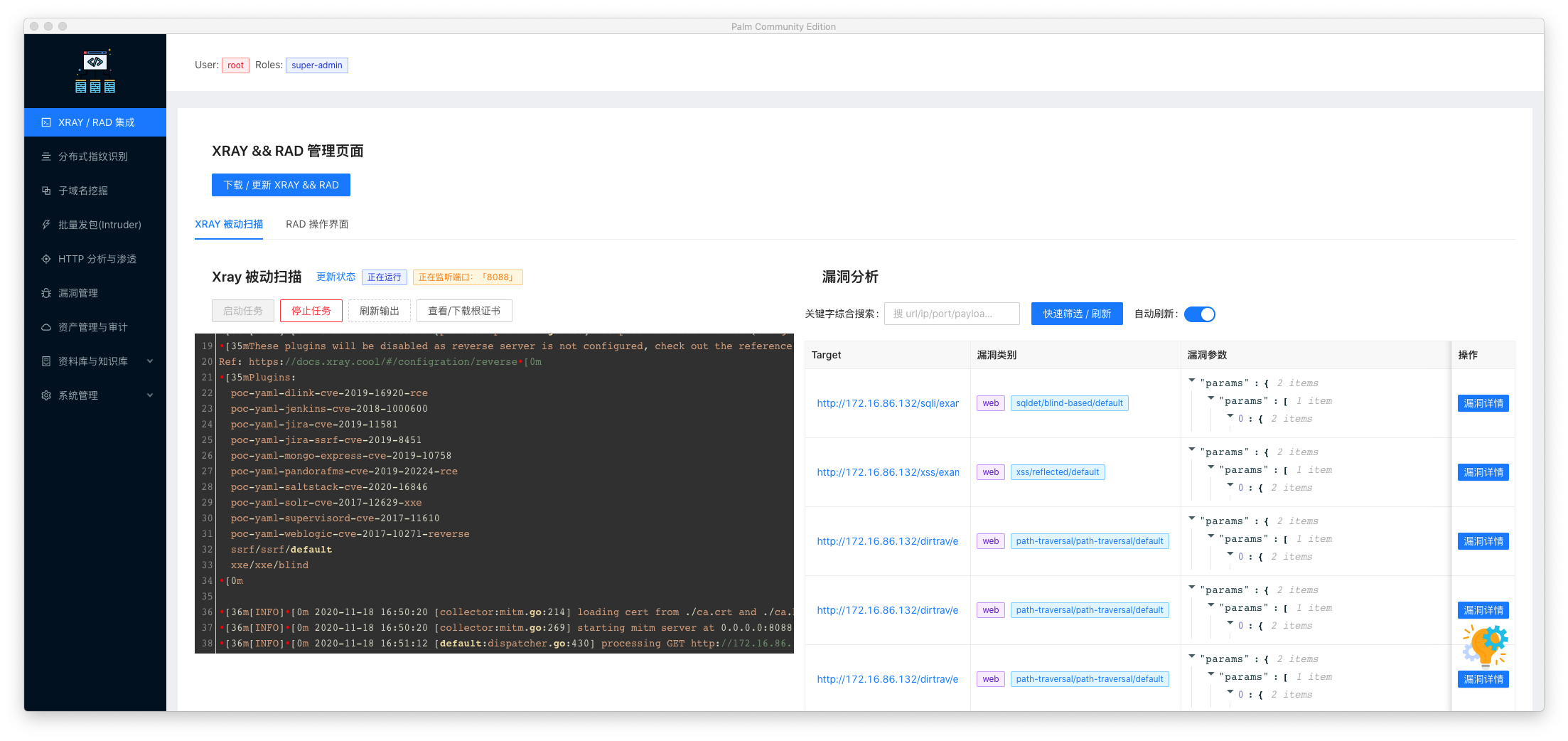Viewport: 1568px width, 741px height.
Task: Click the subdomain mining icon
Action: point(46,191)
